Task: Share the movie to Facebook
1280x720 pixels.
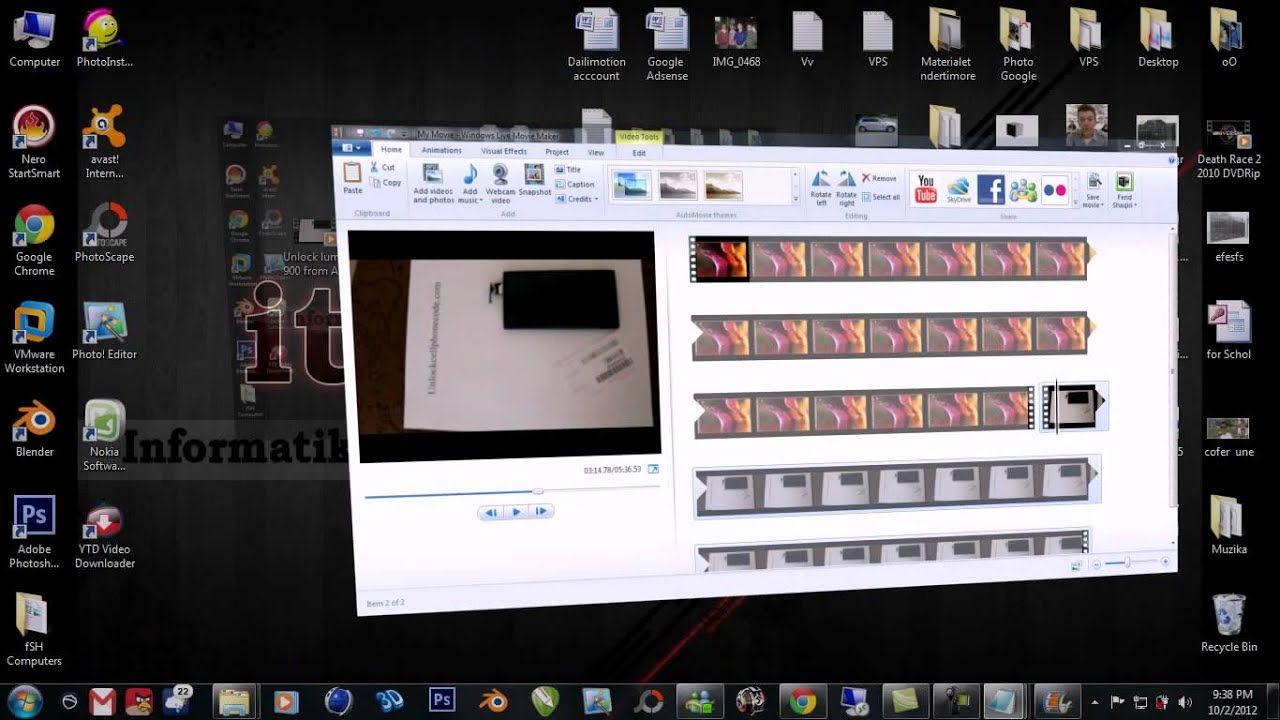Action: click(x=991, y=190)
